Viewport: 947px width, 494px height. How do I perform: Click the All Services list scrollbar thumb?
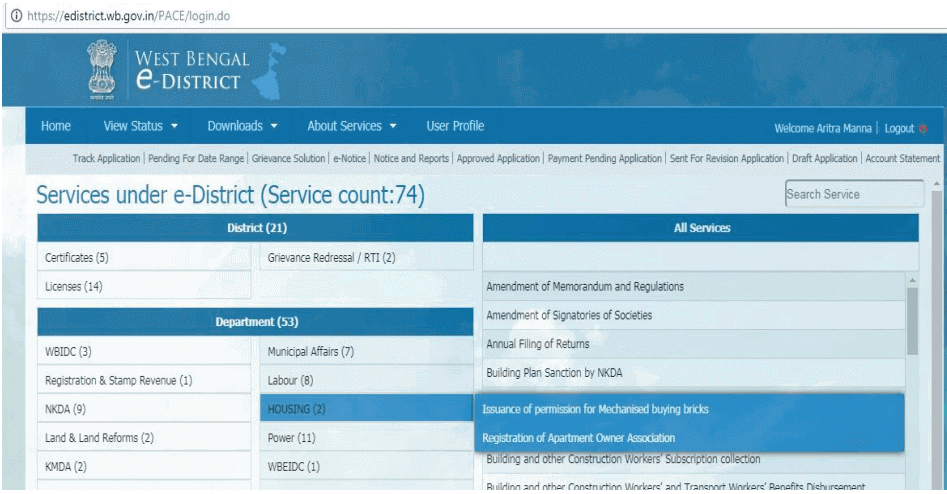click(913, 321)
